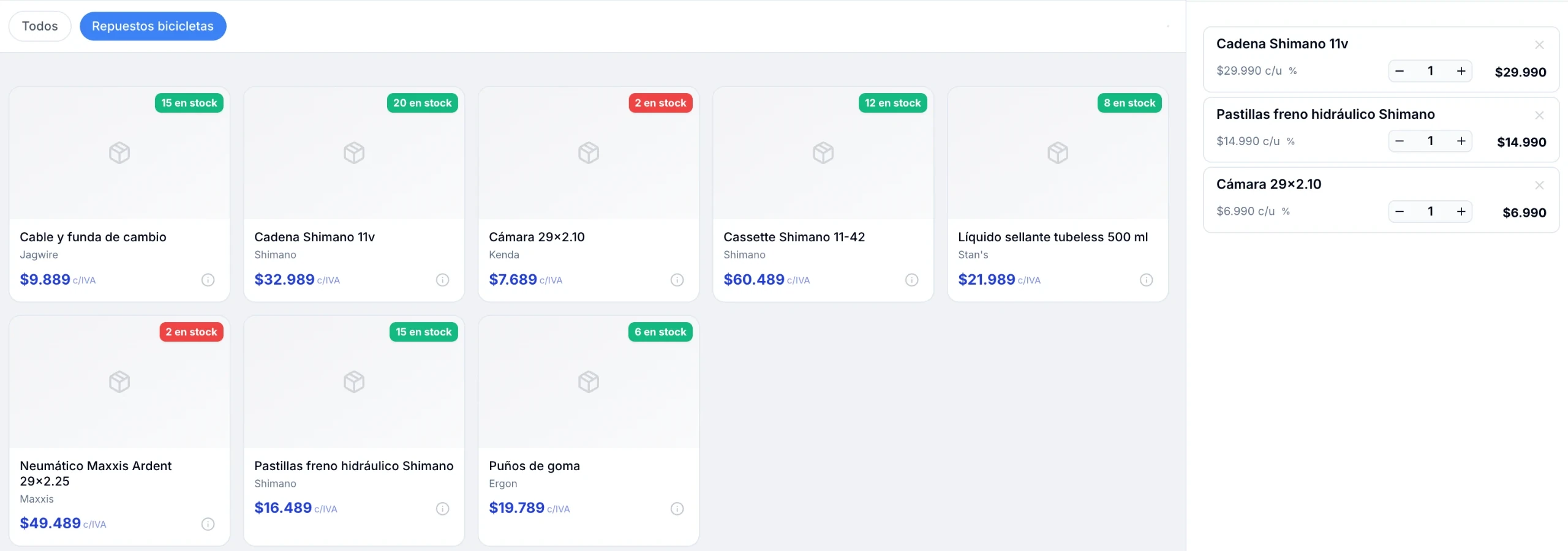This screenshot has width=1568, height=551.
Task: Select the $60.489 price on Cassette card
Action: pos(754,280)
